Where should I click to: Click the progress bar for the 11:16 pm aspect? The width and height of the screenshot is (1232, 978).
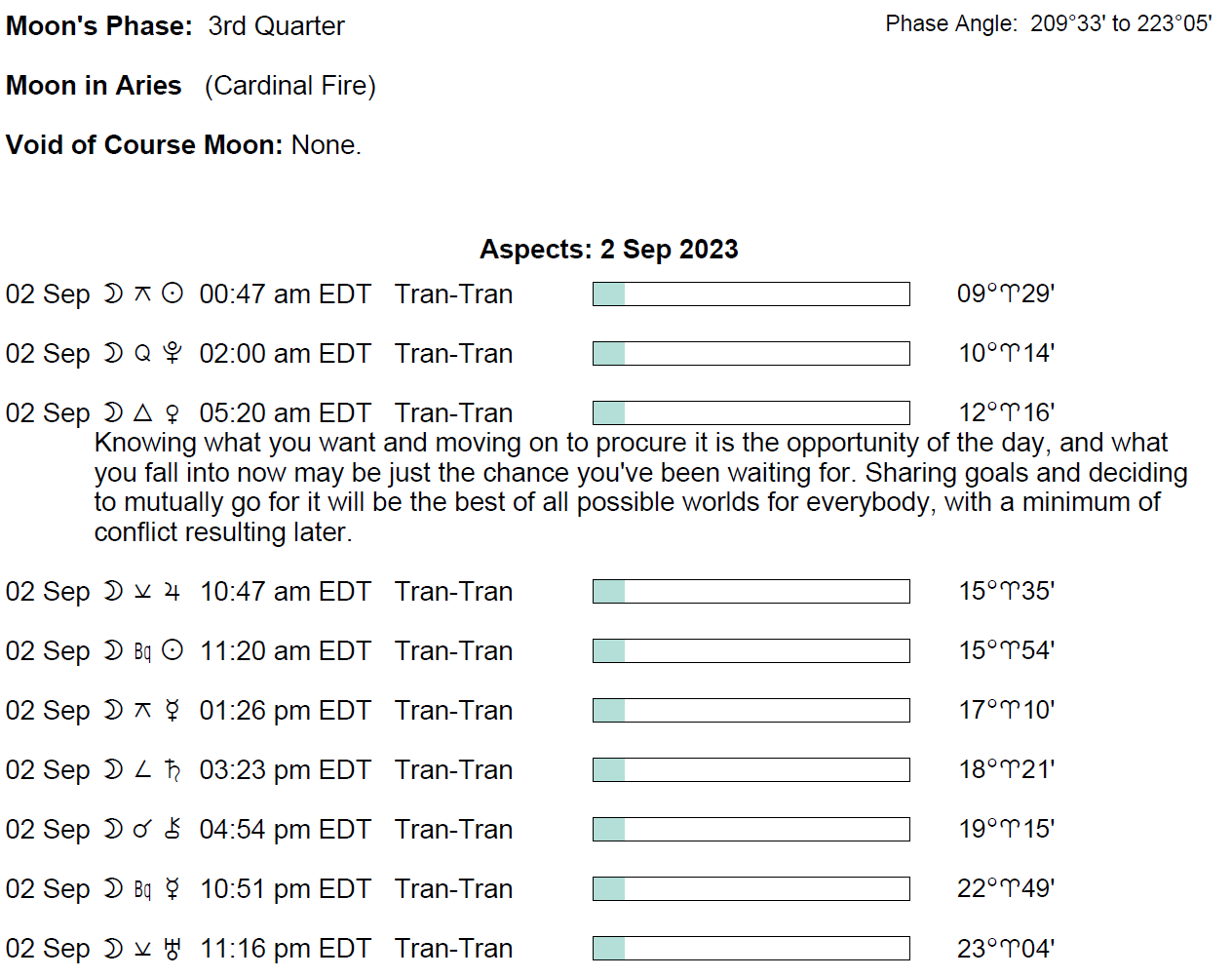pyautogui.click(x=751, y=948)
